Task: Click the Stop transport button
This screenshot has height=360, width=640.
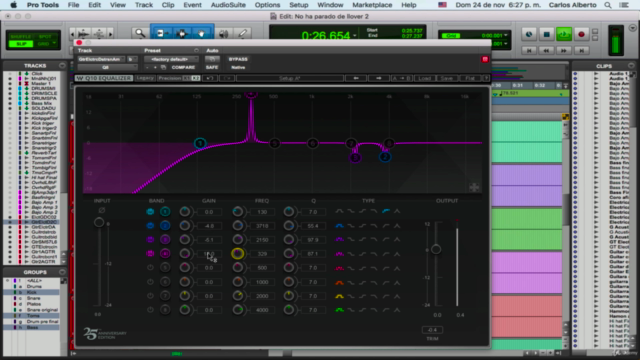Action: coord(546,34)
